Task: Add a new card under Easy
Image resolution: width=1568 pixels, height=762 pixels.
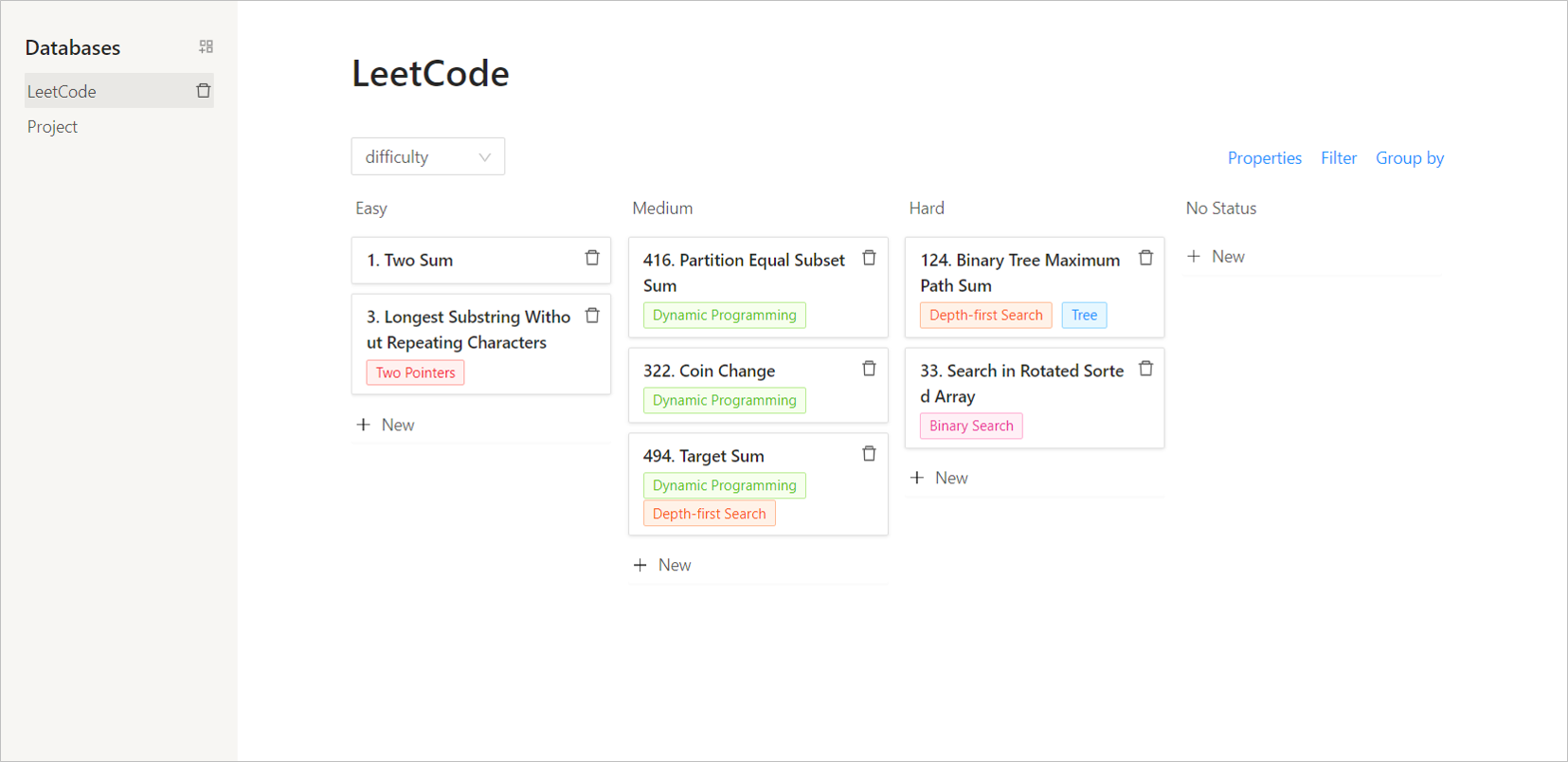Action: point(387,425)
